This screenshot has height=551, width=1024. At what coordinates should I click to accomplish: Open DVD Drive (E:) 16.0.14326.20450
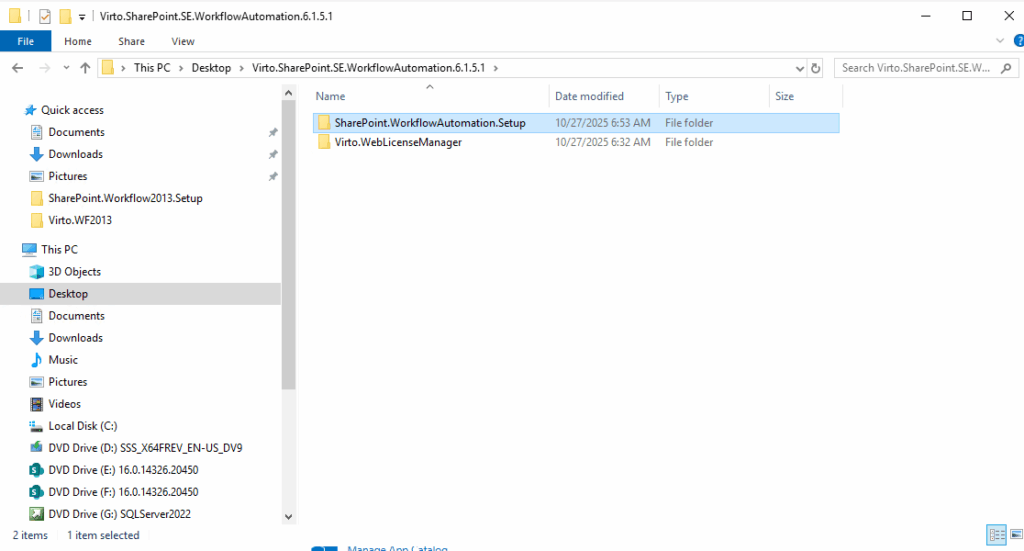click(x=123, y=470)
